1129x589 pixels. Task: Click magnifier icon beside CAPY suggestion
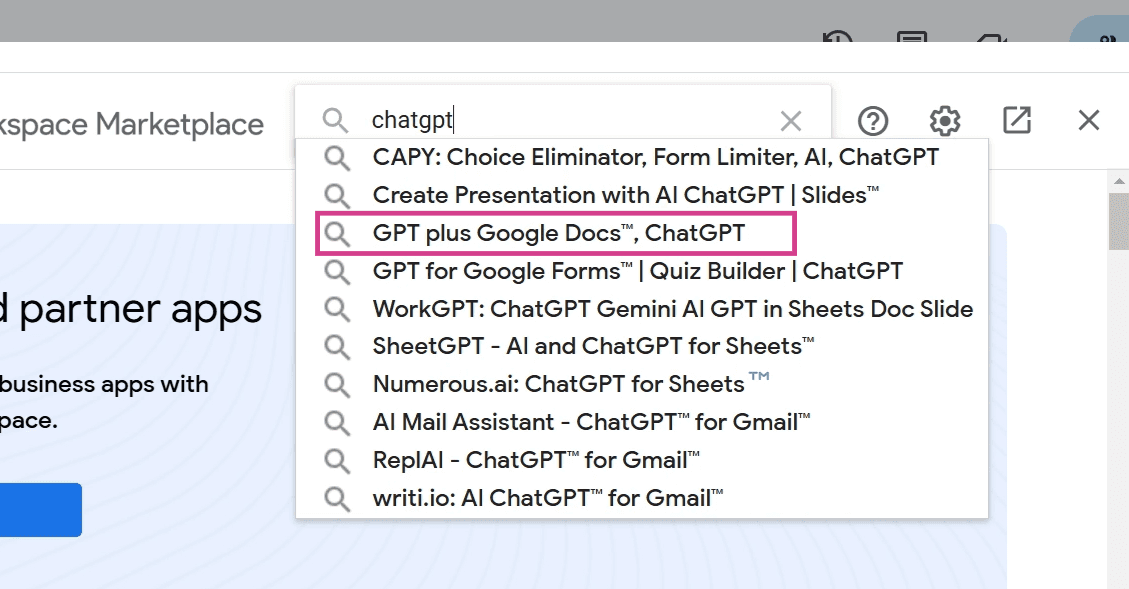pos(336,158)
